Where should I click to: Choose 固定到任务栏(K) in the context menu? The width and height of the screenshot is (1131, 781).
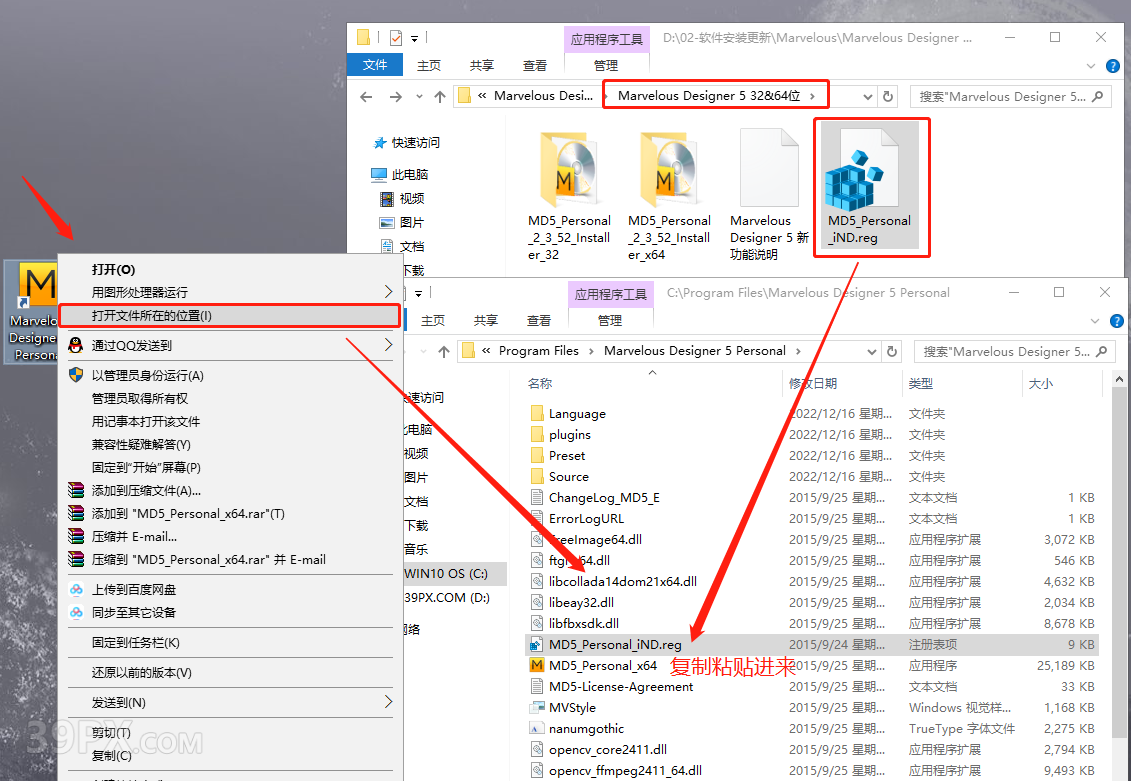click(x=229, y=642)
